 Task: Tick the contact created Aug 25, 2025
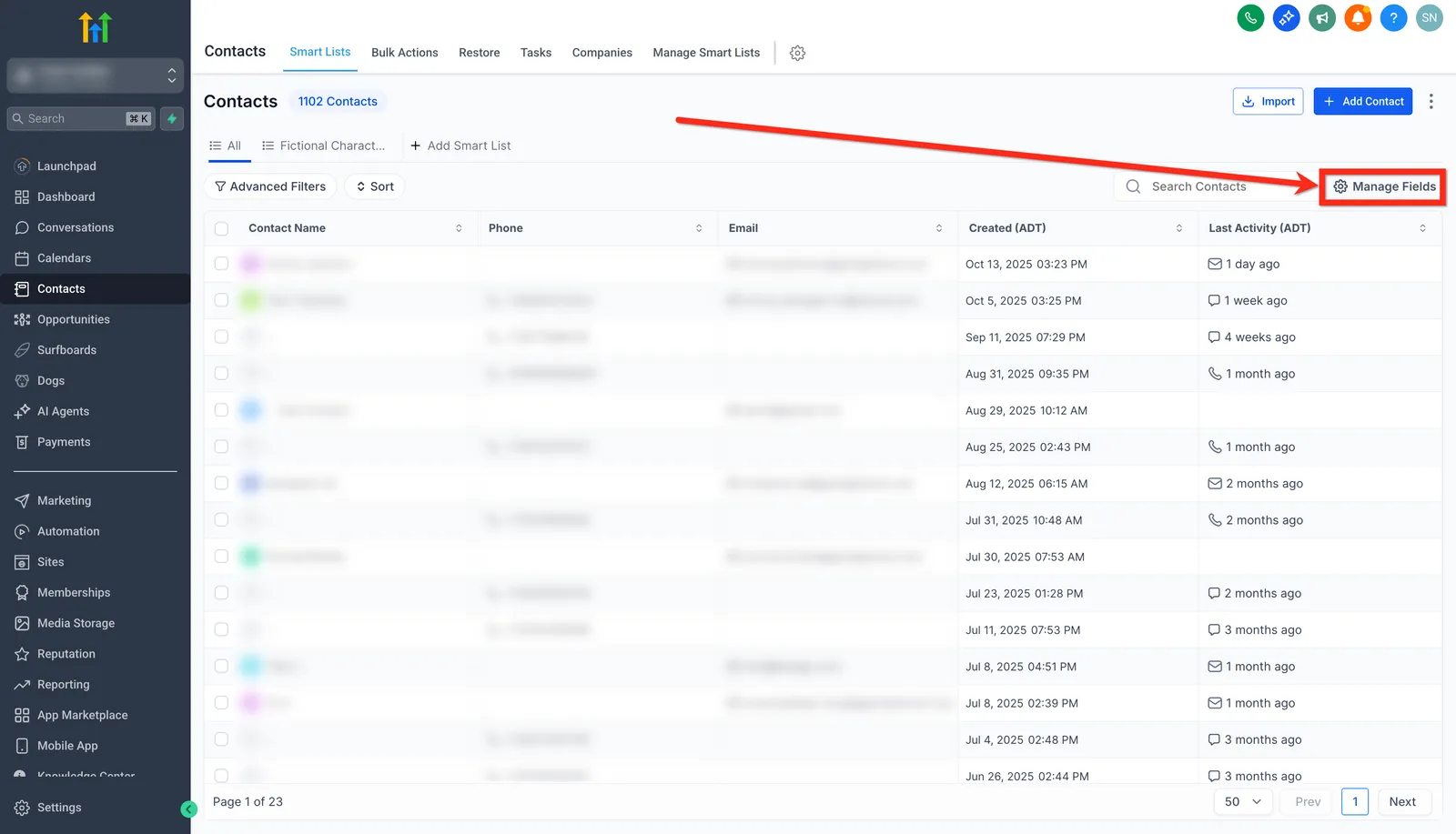pos(221,447)
